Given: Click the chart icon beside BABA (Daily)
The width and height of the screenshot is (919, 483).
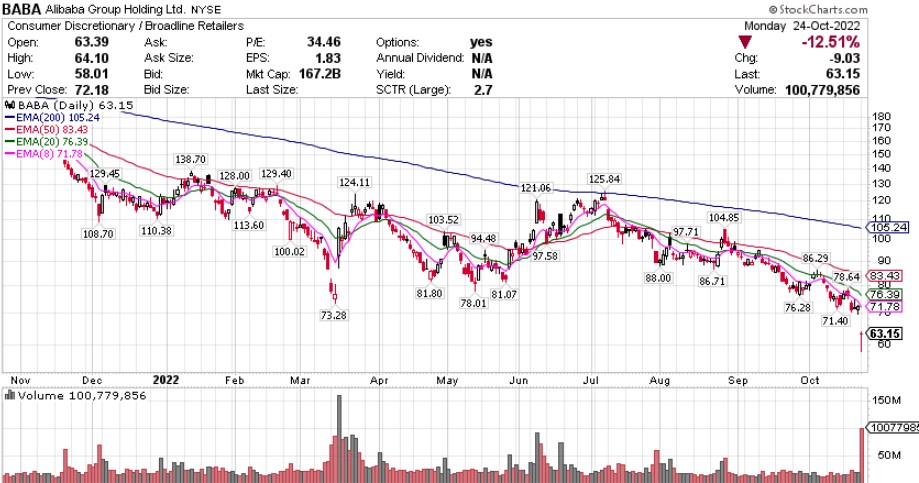Looking at the screenshot, I should tap(10, 106).
